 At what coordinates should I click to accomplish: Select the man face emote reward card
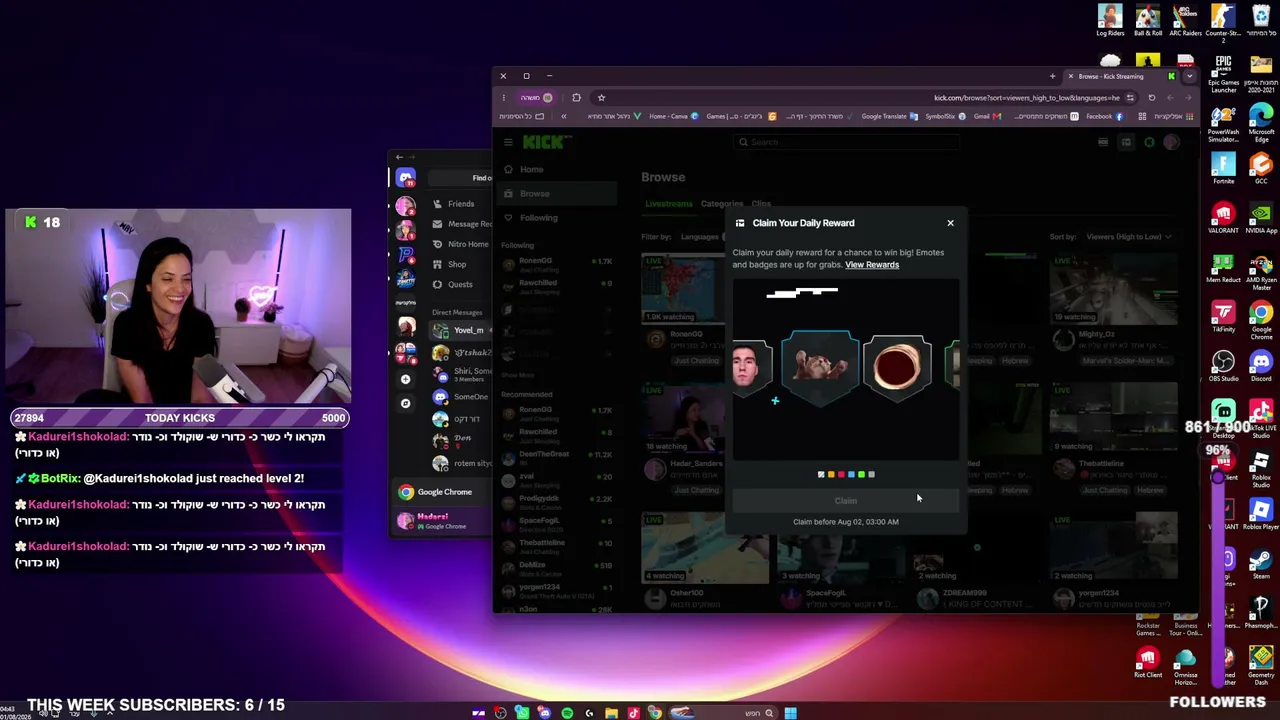[x=752, y=367]
